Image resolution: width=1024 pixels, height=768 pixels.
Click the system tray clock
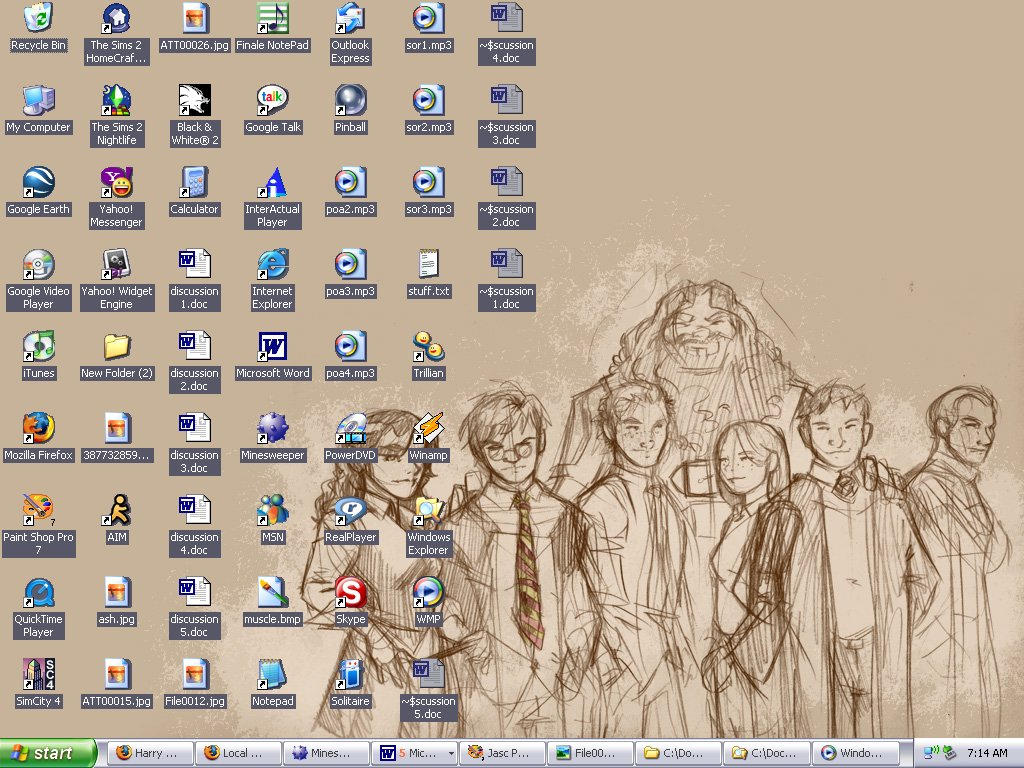pyautogui.click(x=987, y=753)
